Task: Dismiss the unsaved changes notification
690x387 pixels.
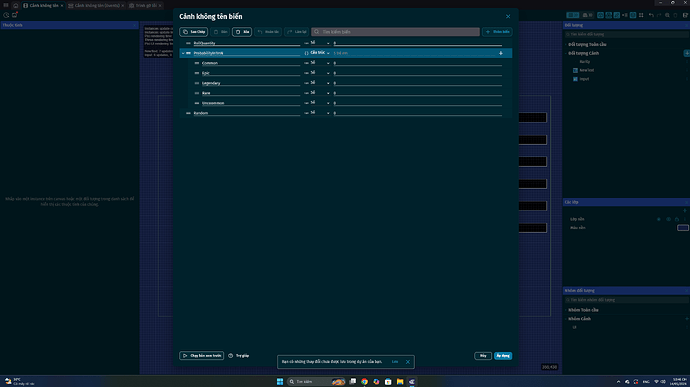Action: [408, 362]
